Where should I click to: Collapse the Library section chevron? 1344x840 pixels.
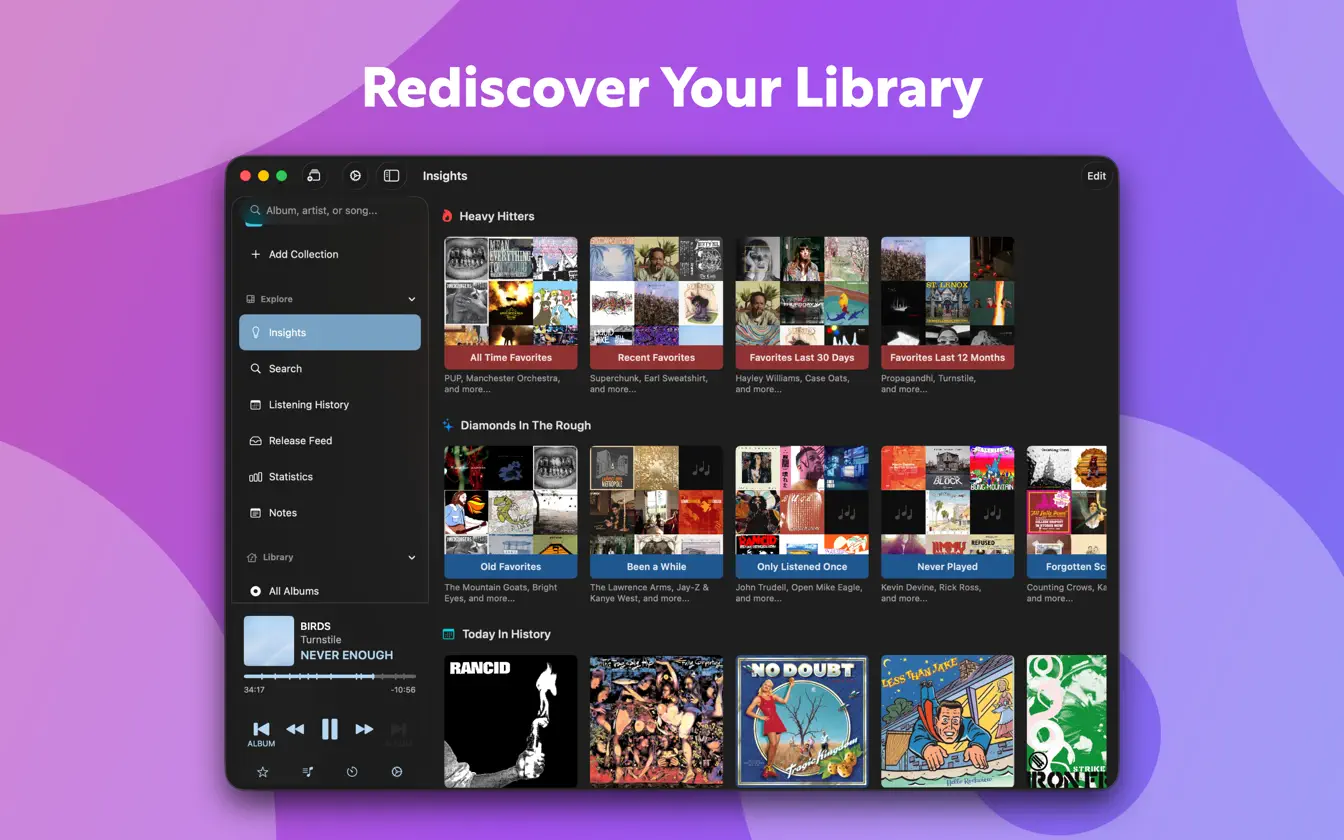pyautogui.click(x=412, y=557)
